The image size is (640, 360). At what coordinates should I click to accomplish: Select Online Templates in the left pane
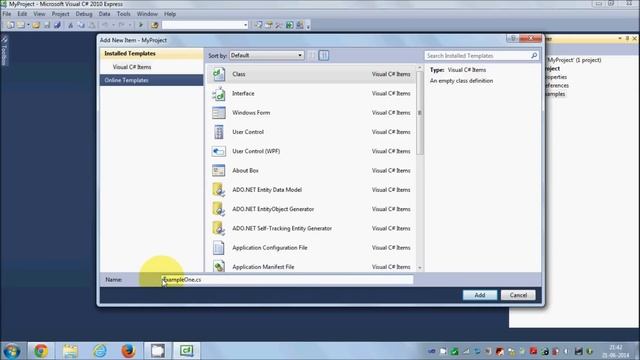tap(151, 80)
